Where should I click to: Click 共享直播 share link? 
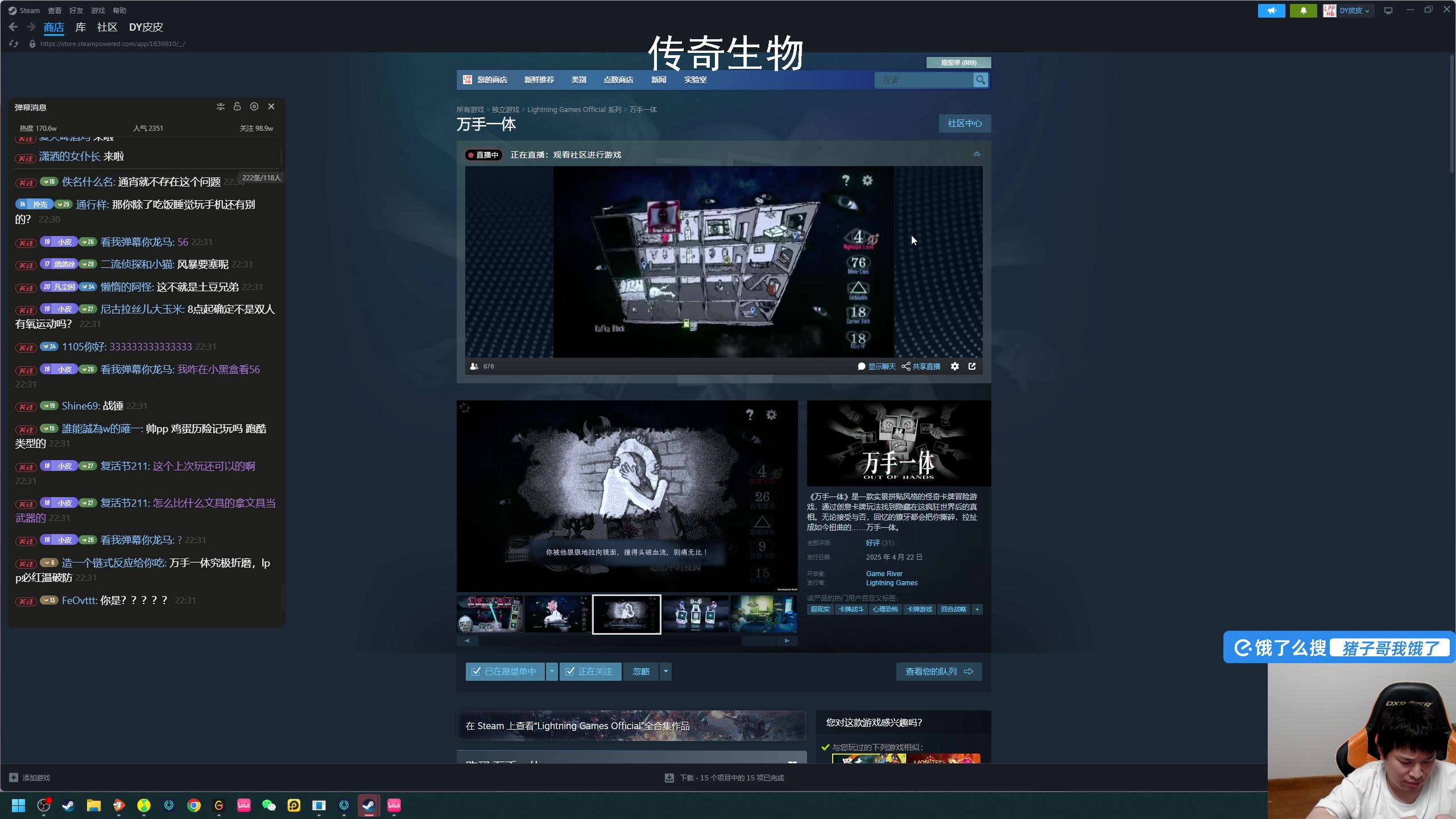coord(921,366)
